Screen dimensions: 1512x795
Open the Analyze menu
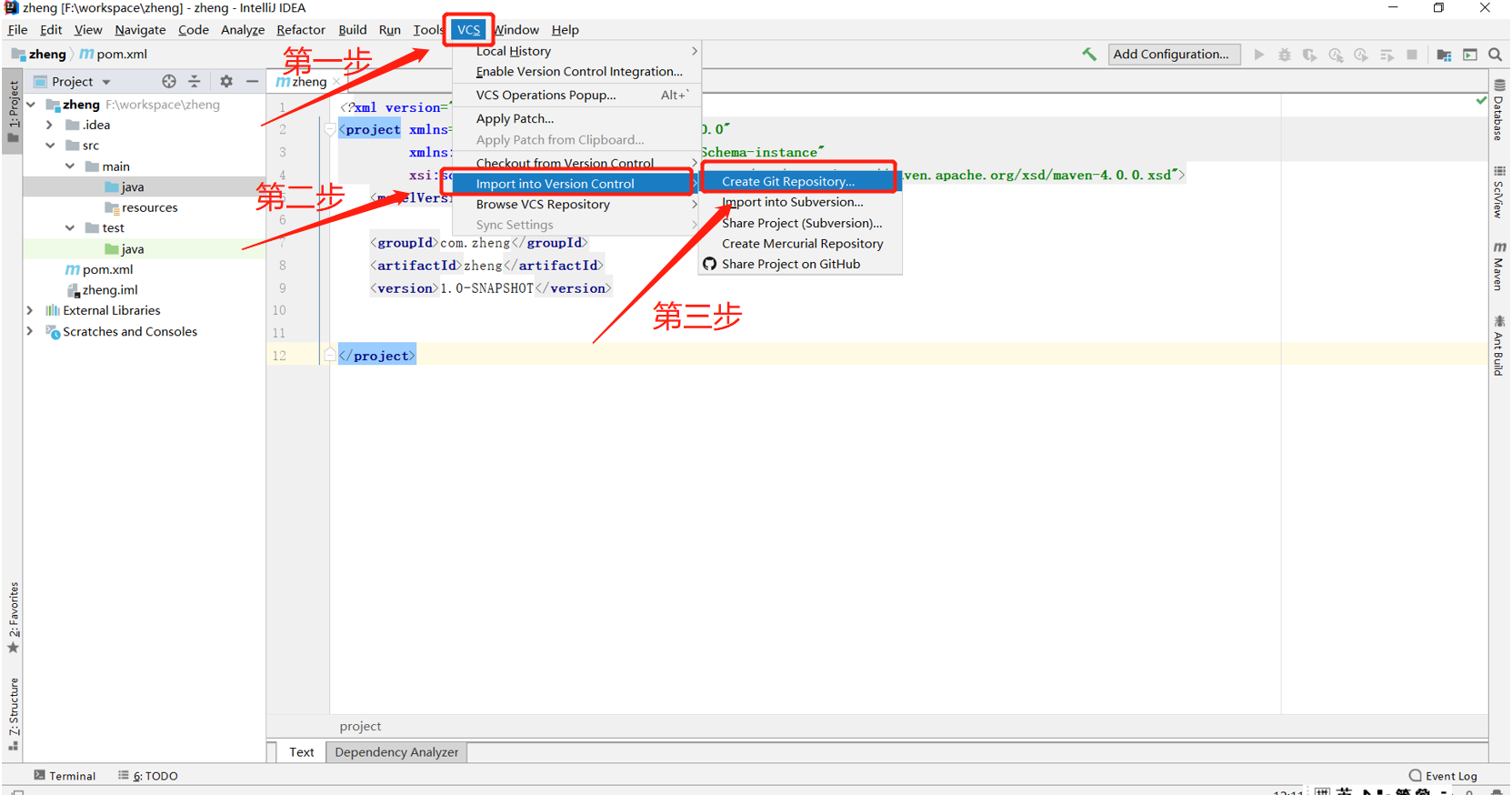pyautogui.click(x=243, y=30)
